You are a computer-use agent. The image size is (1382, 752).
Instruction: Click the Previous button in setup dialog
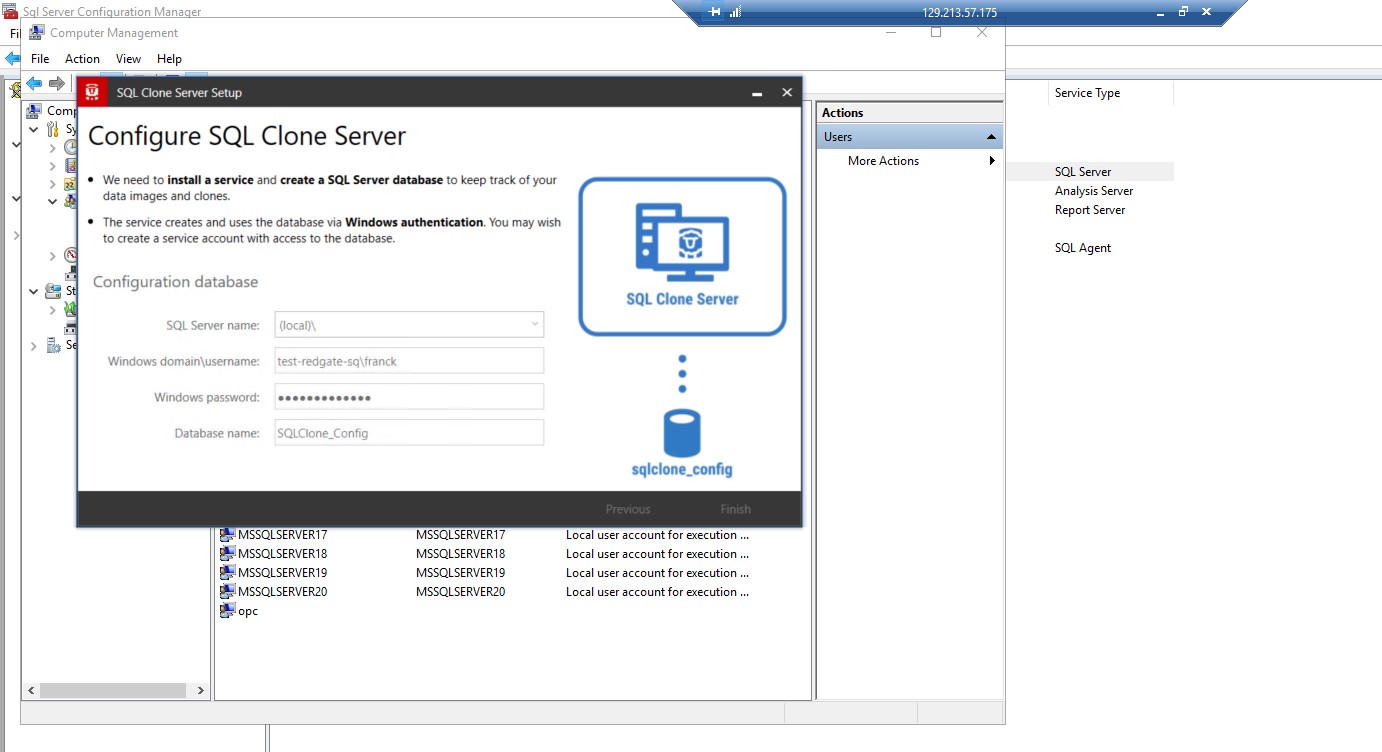coord(628,509)
